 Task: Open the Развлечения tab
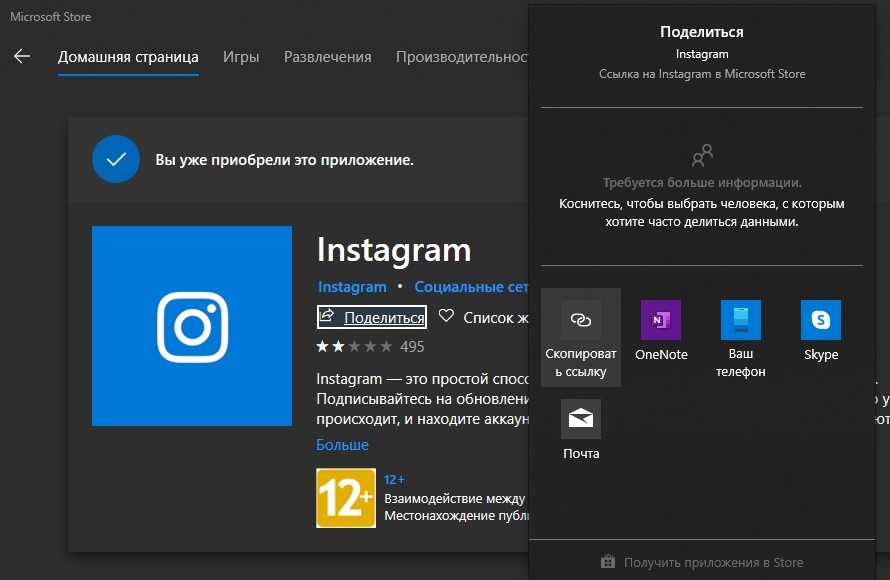click(328, 57)
